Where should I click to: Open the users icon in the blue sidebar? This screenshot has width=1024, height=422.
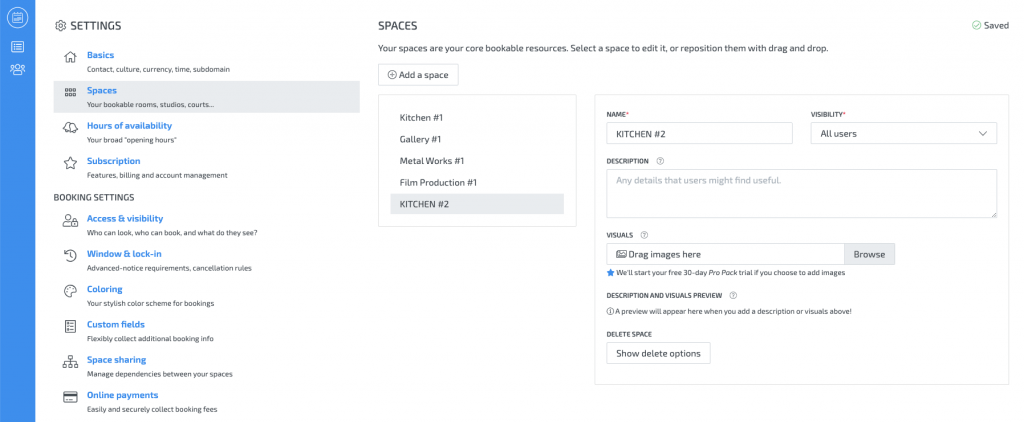pos(17,69)
